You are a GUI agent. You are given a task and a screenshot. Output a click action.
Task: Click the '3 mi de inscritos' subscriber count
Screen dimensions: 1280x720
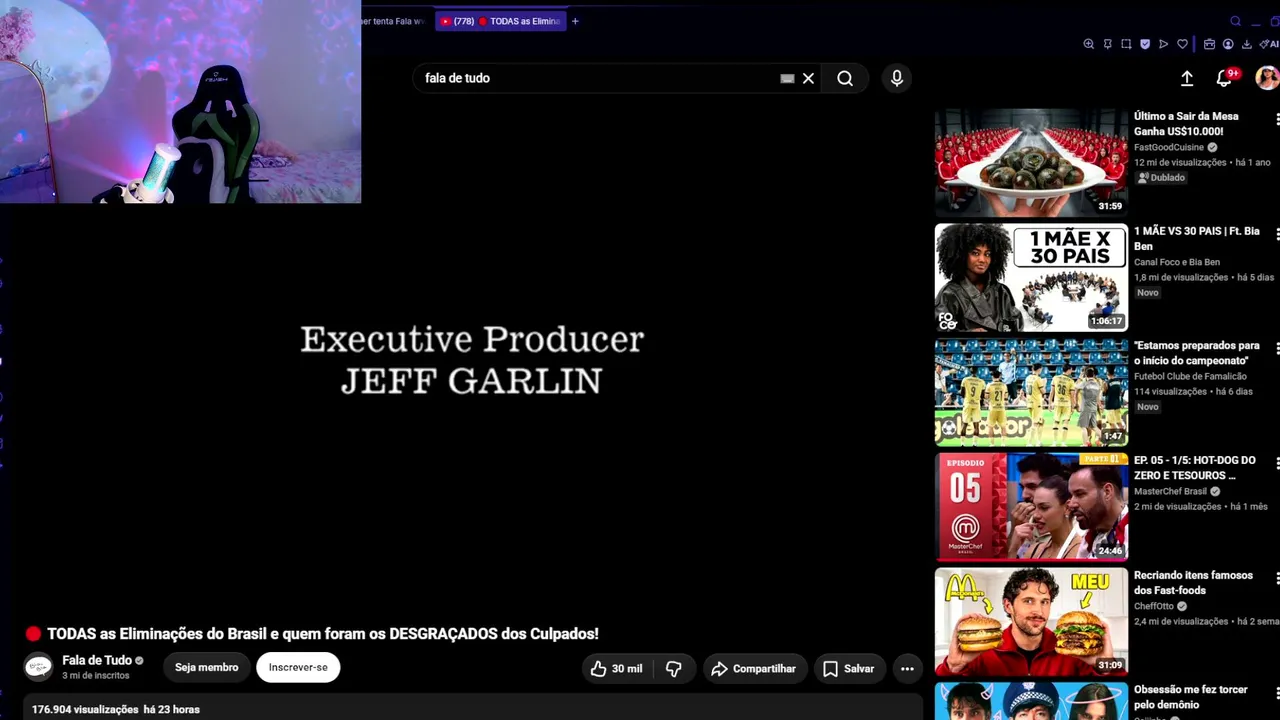point(97,676)
